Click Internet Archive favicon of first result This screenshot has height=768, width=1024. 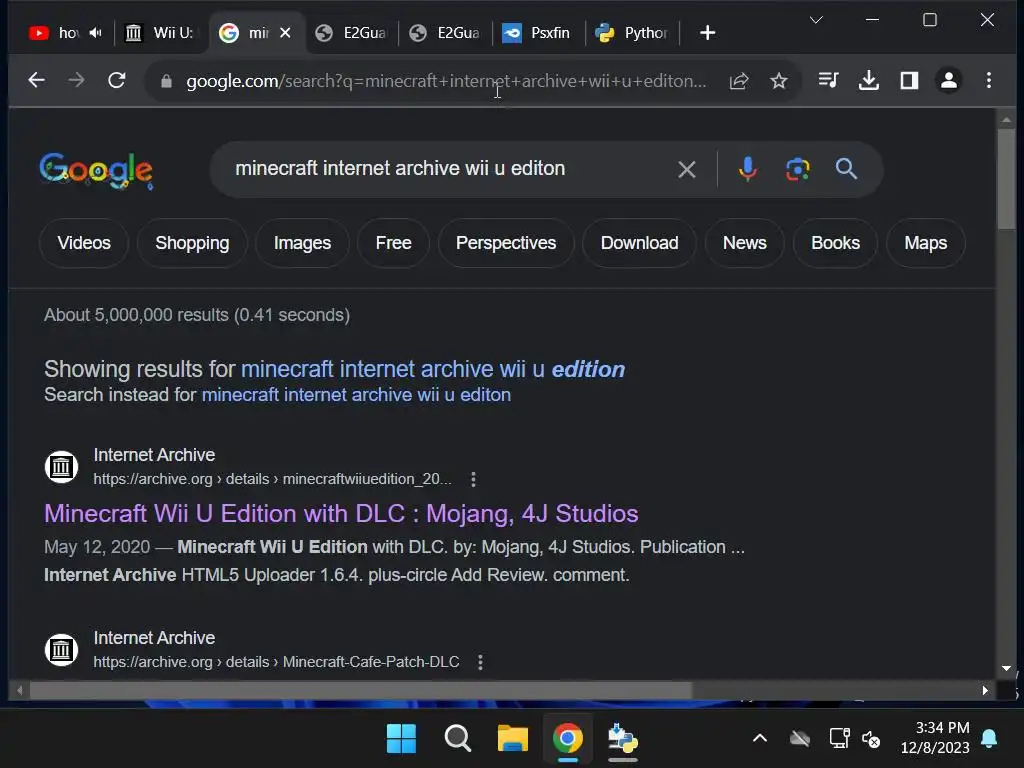pos(61,467)
